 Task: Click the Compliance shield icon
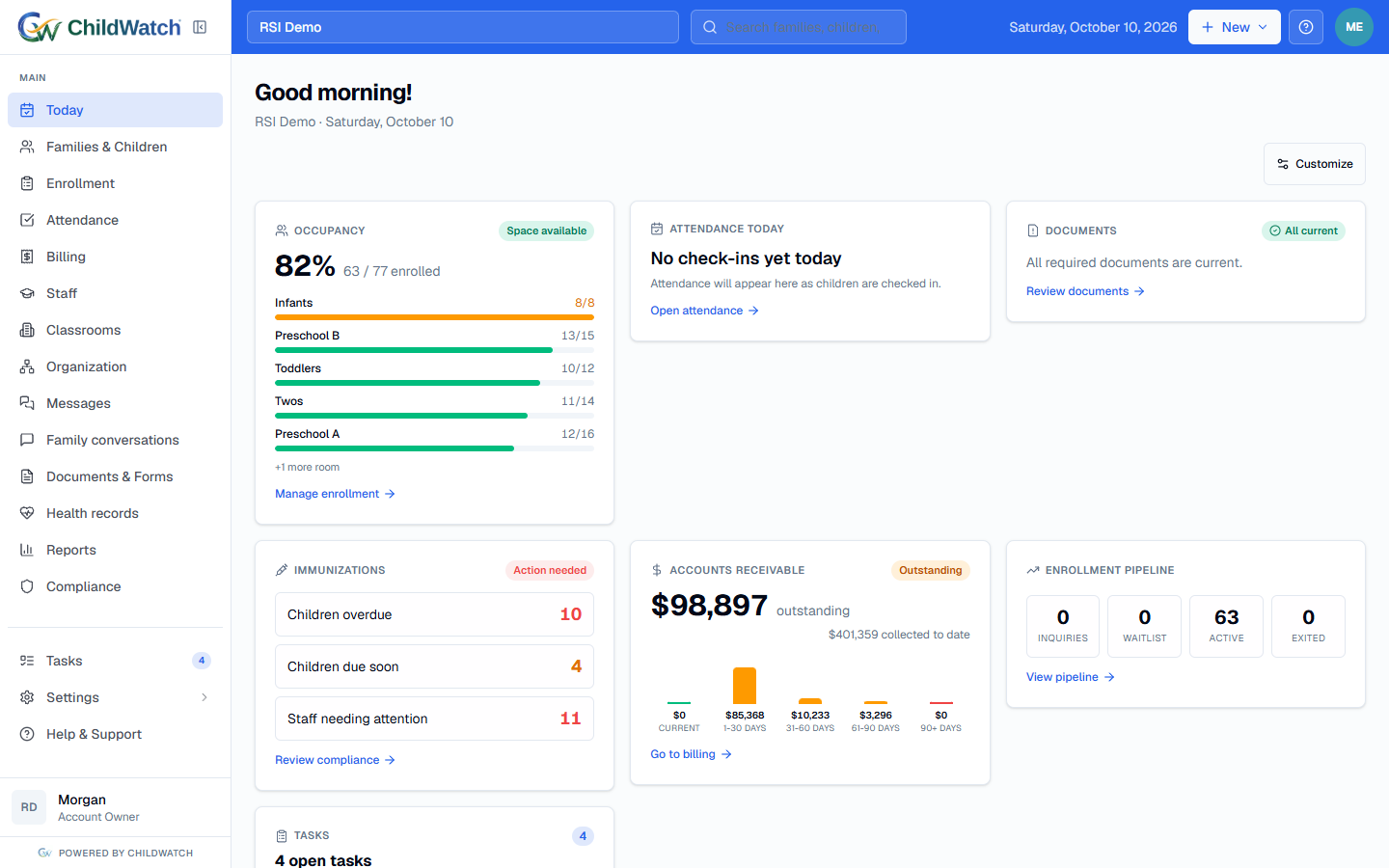click(x=27, y=586)
